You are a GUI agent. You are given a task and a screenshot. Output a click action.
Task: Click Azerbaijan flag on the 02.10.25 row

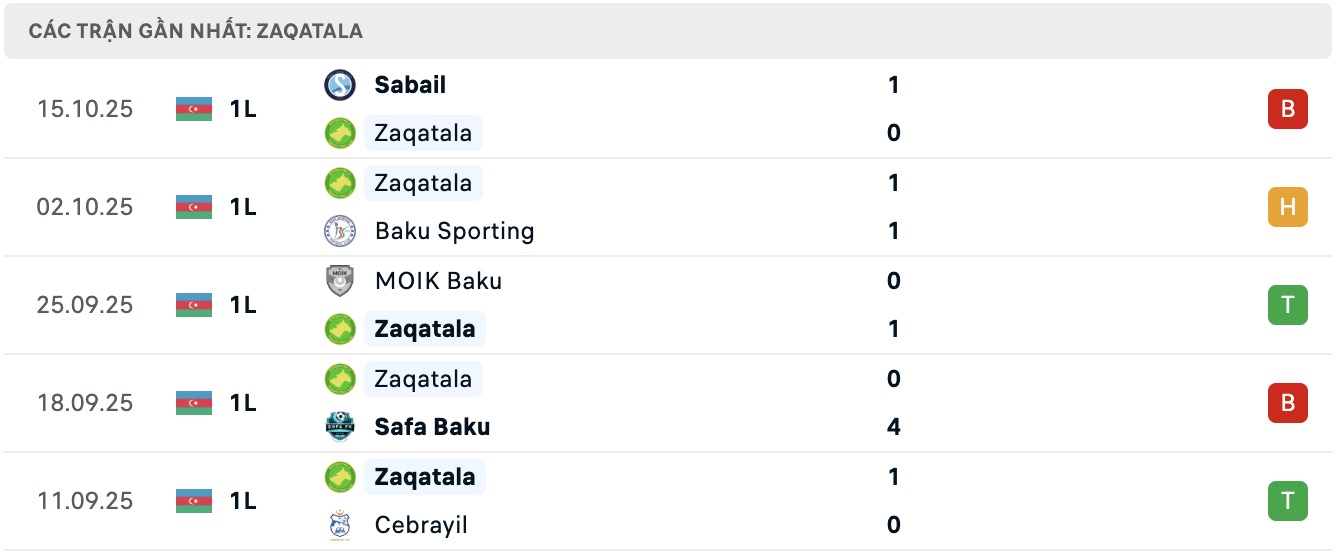click(x=194, y=207)
